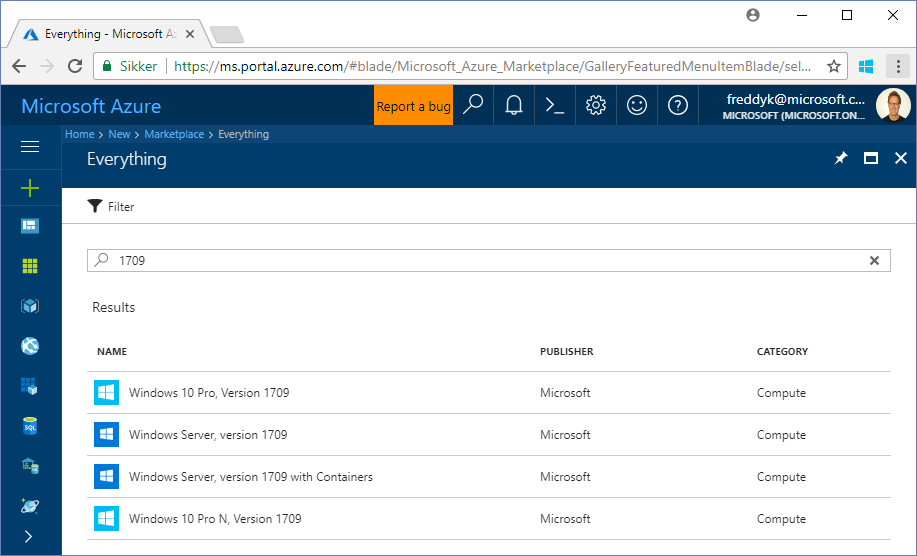Click the marketplace search input field
The width and height of the screenshot is (917, 556).
(480, 261)
